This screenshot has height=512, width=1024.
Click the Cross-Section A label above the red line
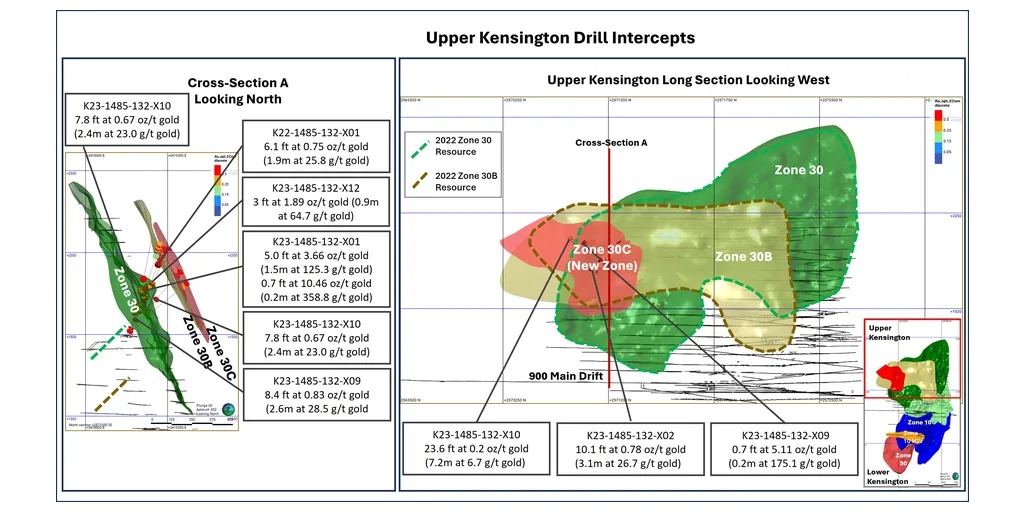(611, 142)
